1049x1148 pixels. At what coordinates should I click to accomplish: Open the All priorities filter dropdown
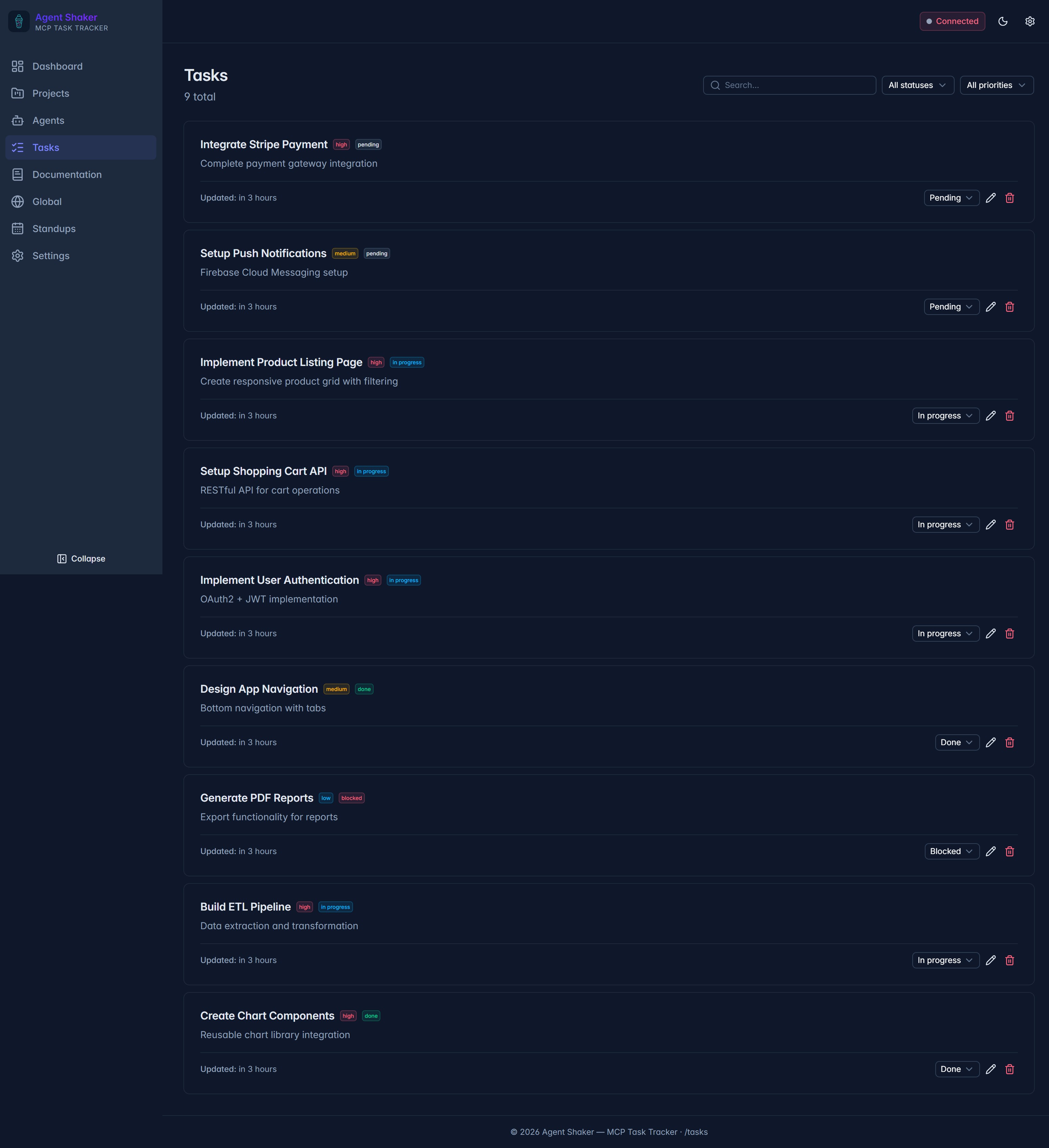coord(996,86)
